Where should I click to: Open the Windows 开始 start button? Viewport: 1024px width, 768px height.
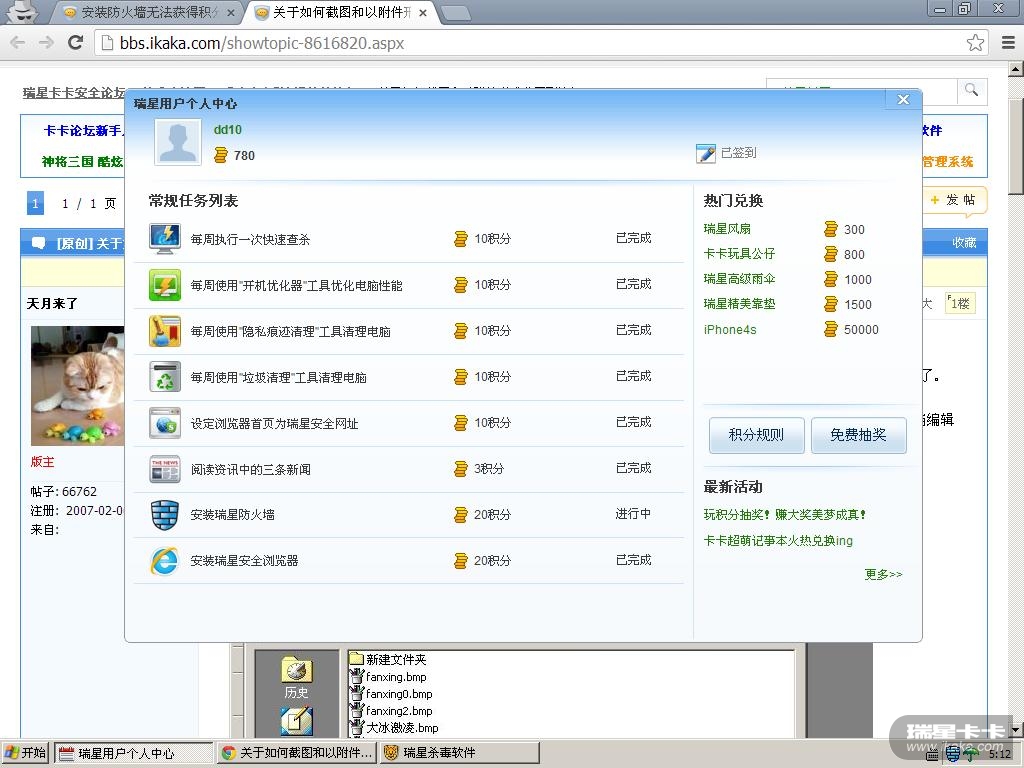click(25, 753)
